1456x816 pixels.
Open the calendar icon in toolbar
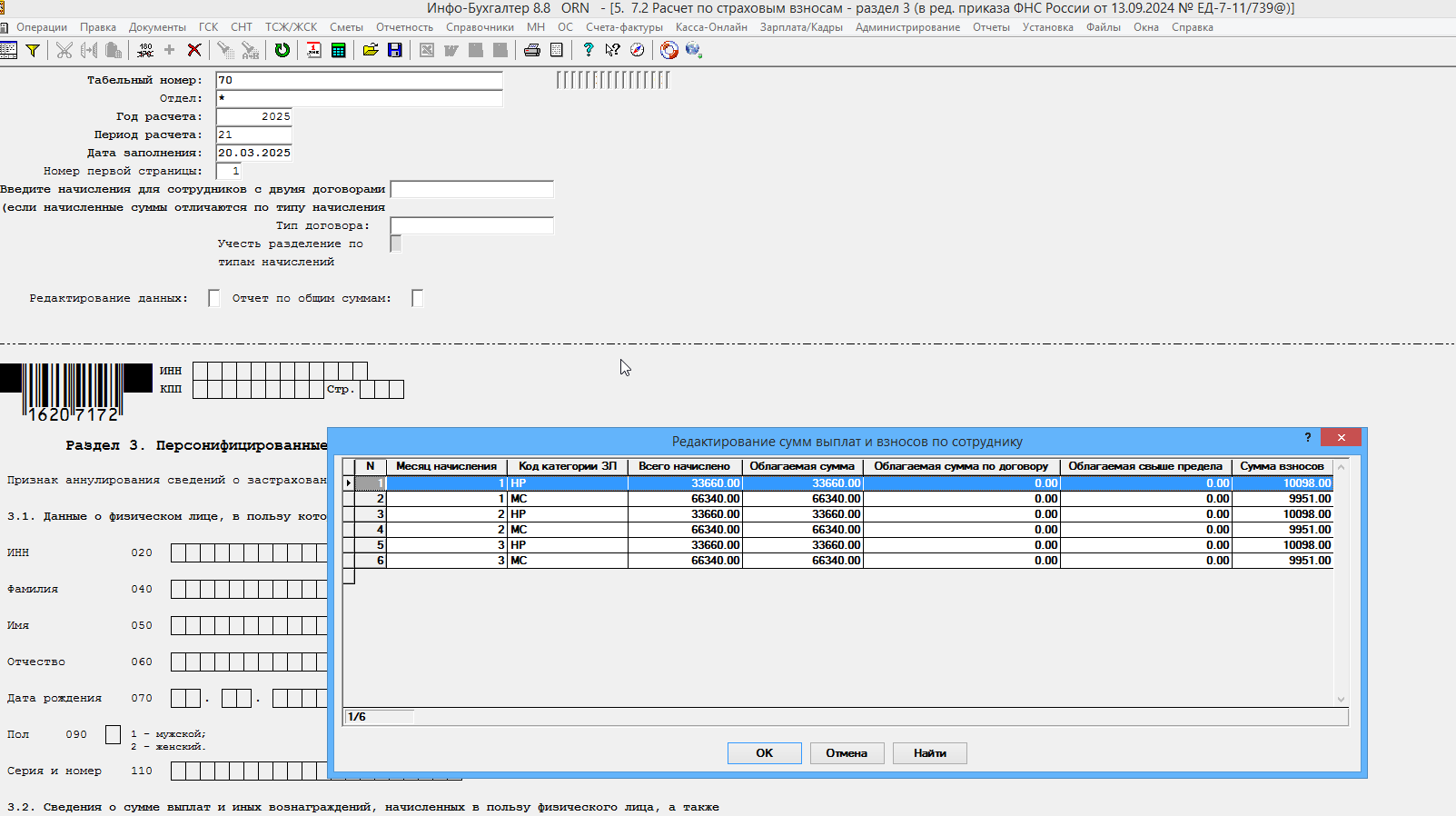pyautogui.click(x=314, y=50)
